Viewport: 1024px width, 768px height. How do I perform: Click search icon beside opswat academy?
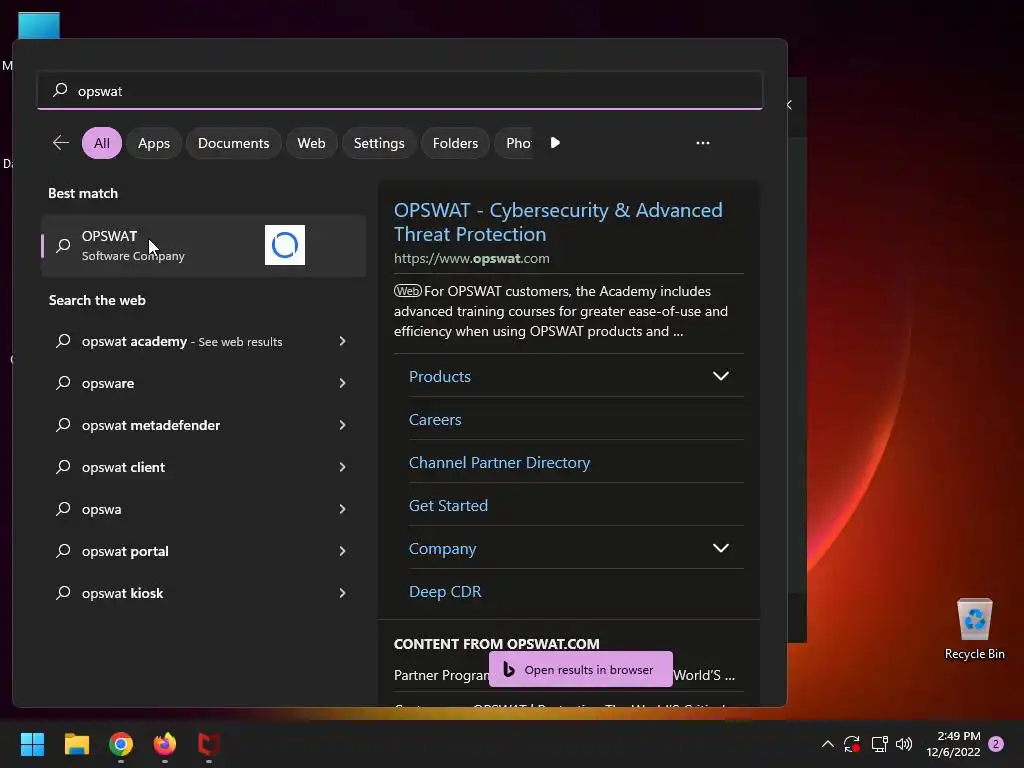63,341
